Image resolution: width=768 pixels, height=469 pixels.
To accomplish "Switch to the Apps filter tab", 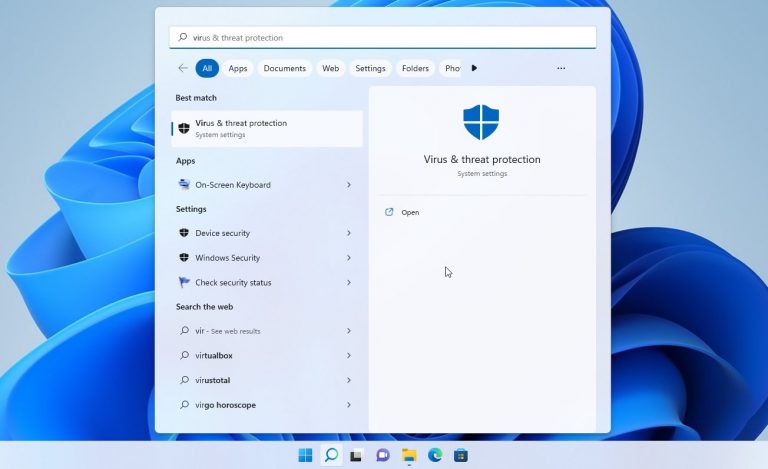I will (238, 68).
